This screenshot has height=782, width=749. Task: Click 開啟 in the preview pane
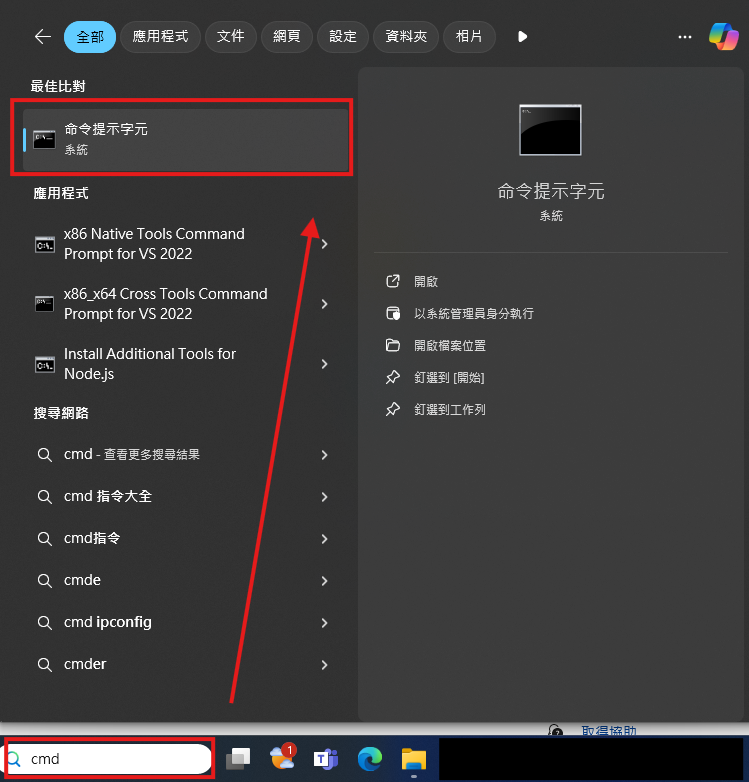pyautogui.click(x=426, y=282)
